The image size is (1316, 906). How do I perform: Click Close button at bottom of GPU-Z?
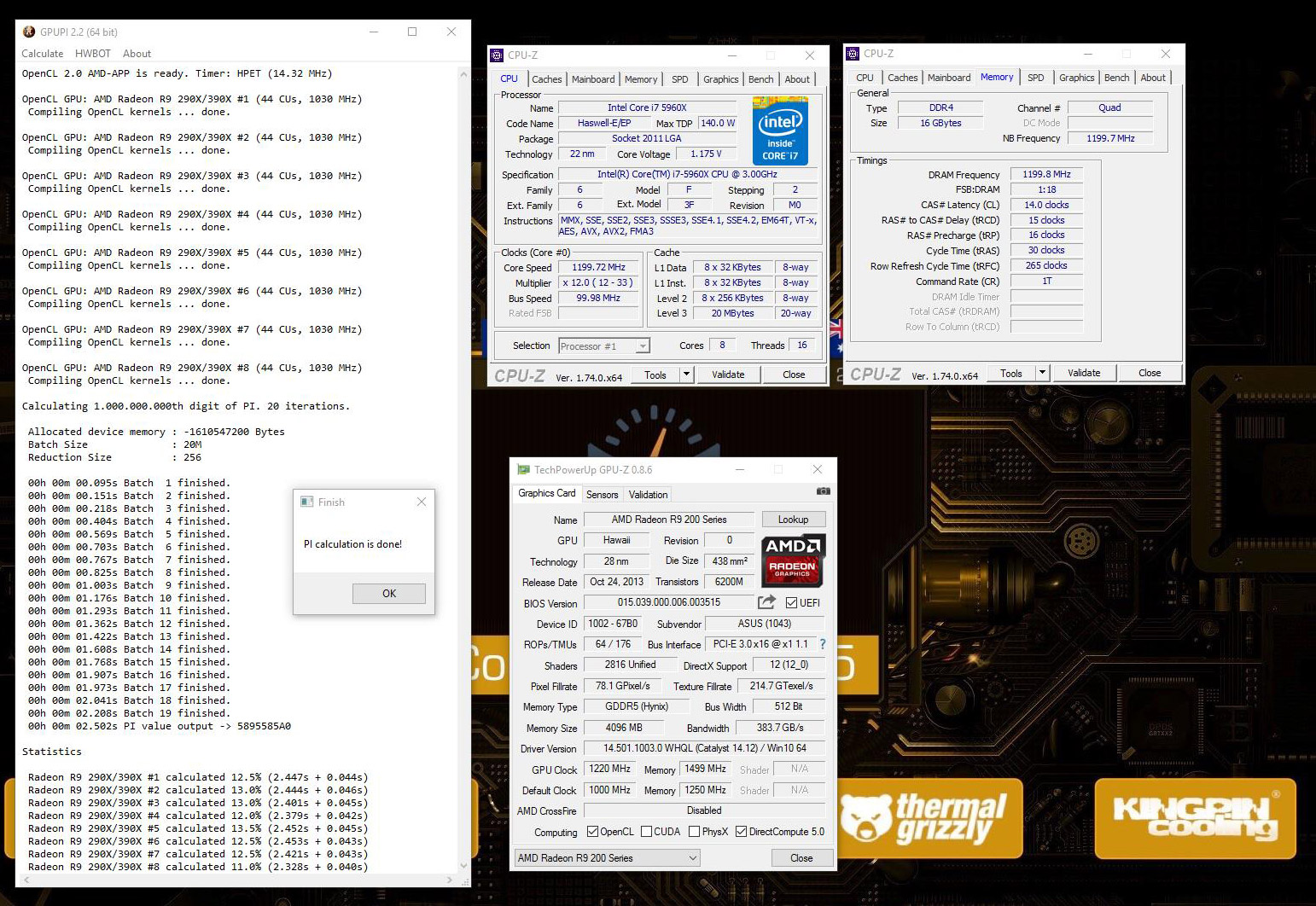click(x=801, y=858)
